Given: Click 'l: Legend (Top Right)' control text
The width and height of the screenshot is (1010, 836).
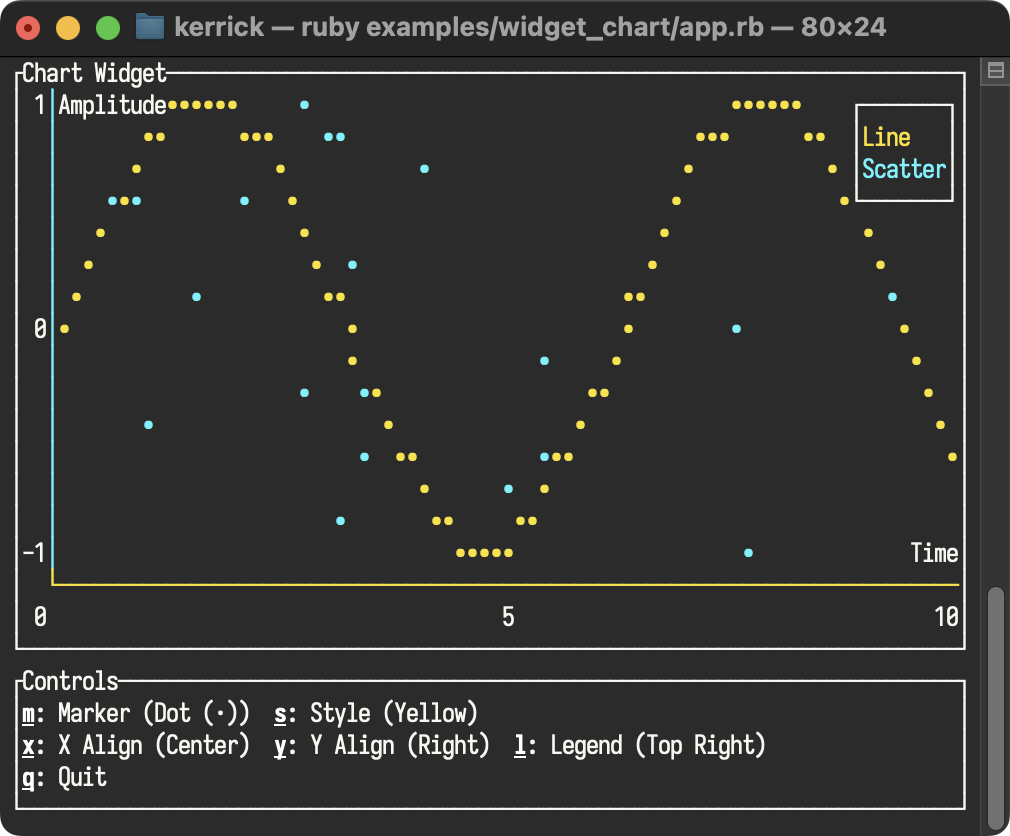Looking at the screenshot, I should (640, 745).
